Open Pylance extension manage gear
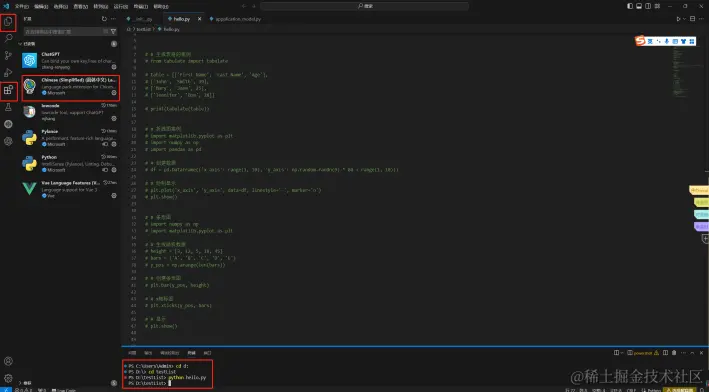The width and height of the screenshot is (710, 392). pyautogui.click(x=114, y=144)
